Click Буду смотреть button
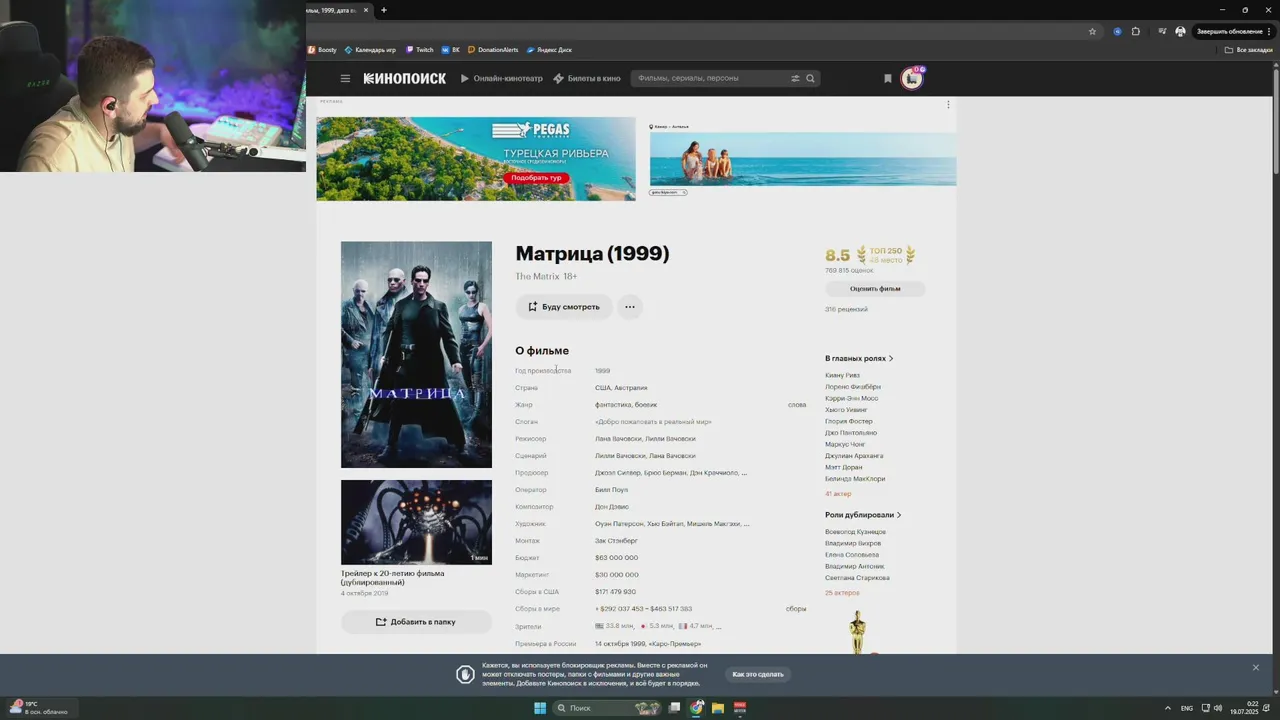Screen dimensions: 1280x720 pyautogui.click(x=564, y=307)
